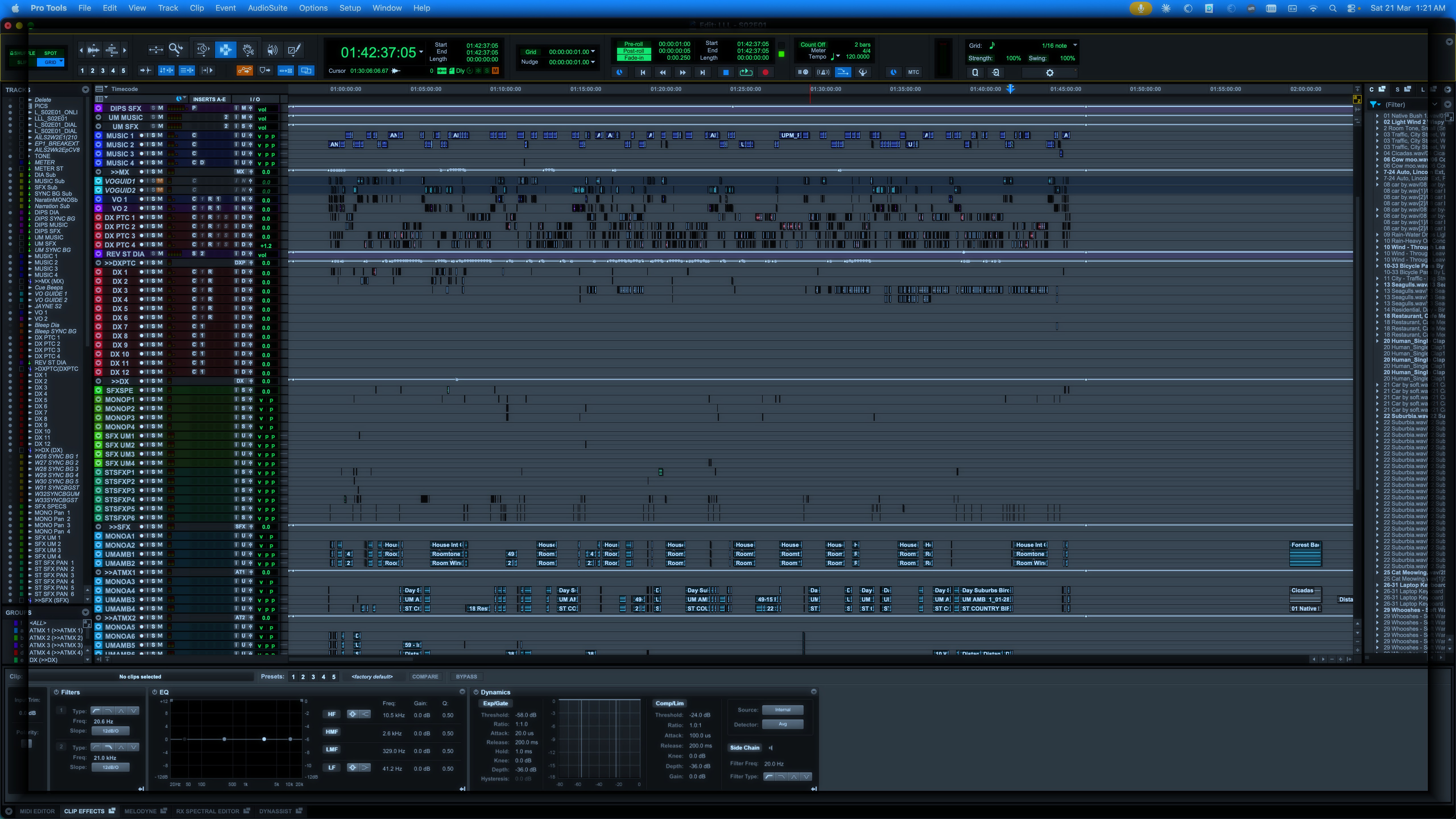Switch to the MIDI Editor tab
This screenshot has width=1456, height=819.
pos(37,812)
